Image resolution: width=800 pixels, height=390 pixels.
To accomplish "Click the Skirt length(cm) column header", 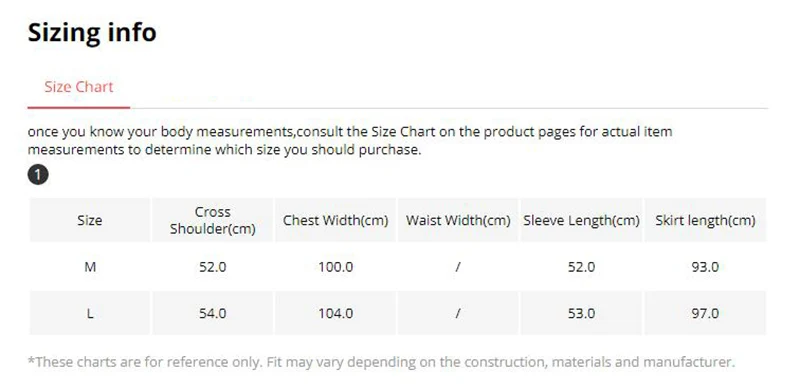I will (x=705, y=221).
